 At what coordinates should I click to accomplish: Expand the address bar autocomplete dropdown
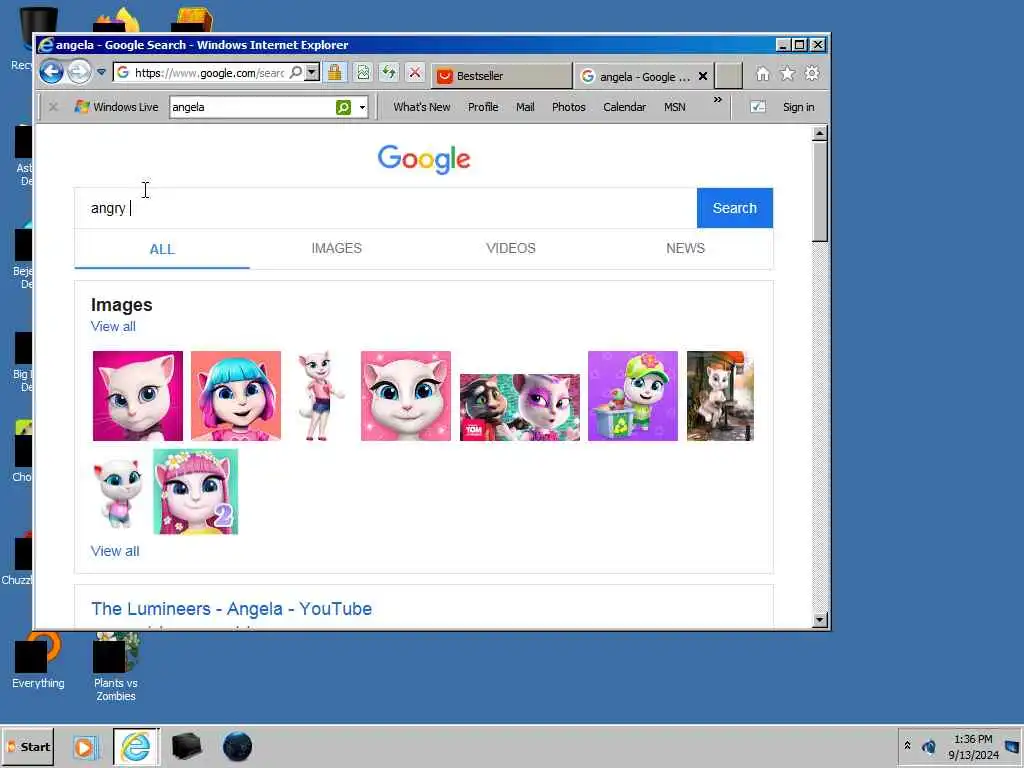pos(312,72)
